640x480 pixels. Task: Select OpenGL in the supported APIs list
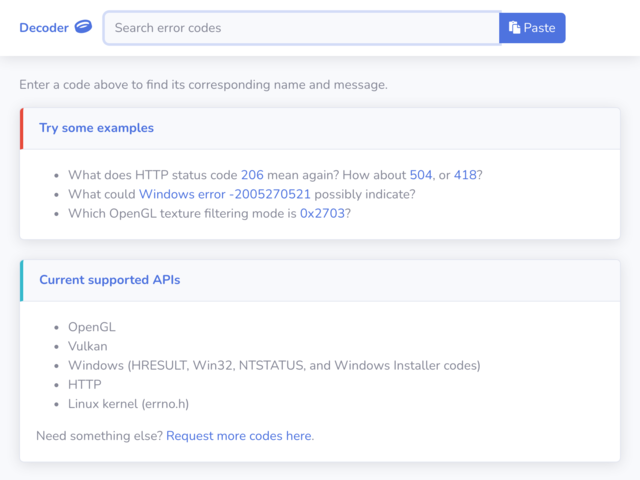[92, 327]
